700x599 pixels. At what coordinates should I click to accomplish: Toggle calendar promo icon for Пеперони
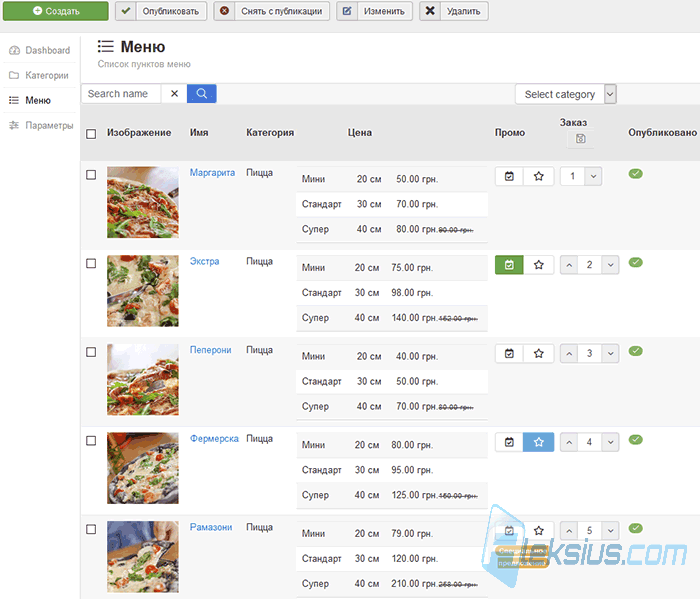[x=509, y=354]
